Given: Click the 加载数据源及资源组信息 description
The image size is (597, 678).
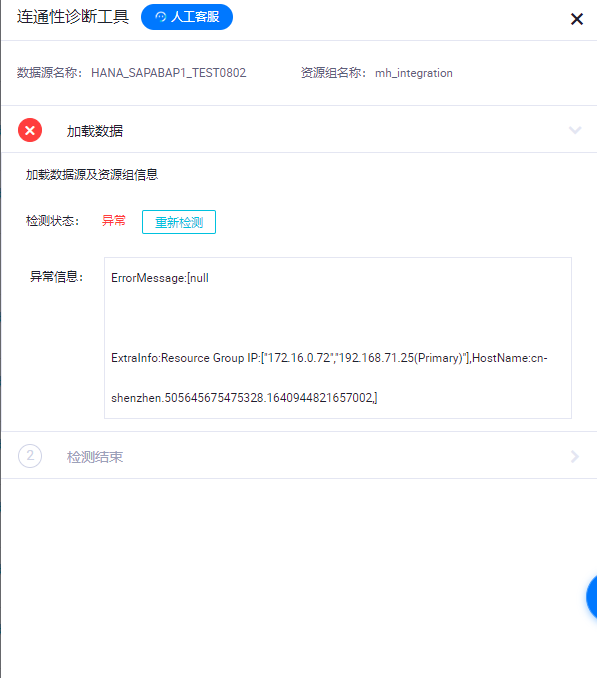Looking at the screenshot, I should coord(92,175).
